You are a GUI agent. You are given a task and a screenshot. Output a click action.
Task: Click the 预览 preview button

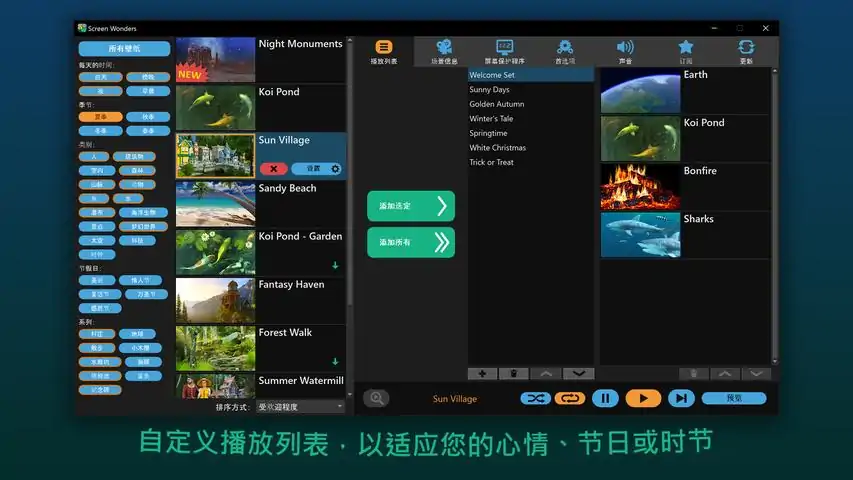[734, 398]
